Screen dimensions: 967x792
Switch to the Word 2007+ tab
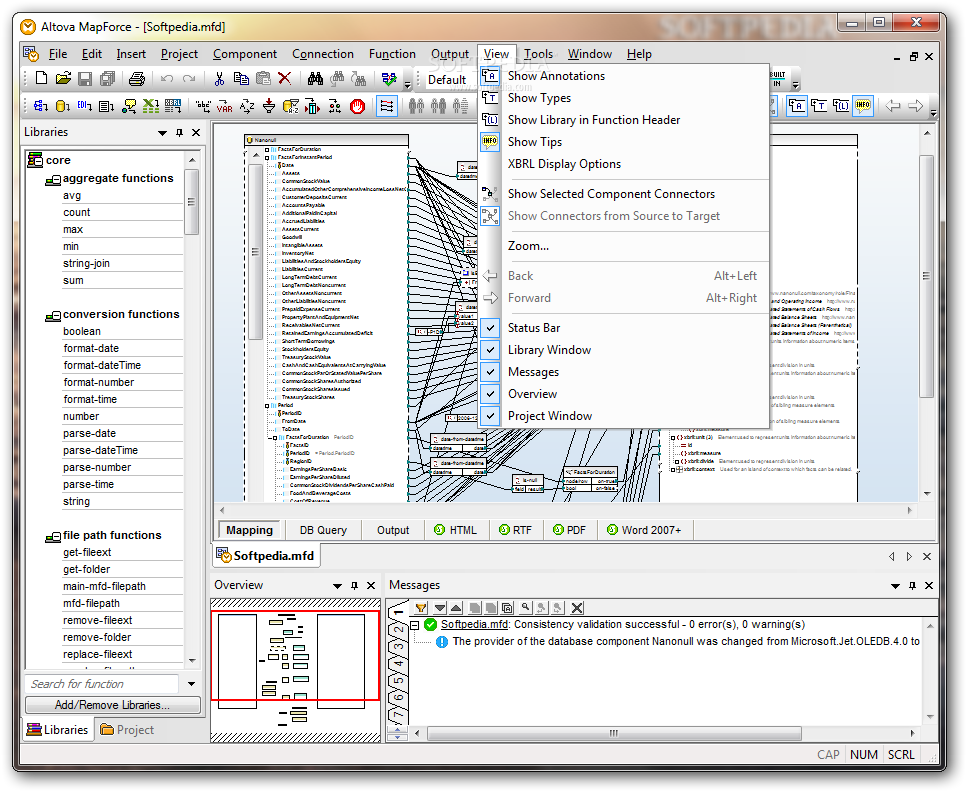coord(644,530)
